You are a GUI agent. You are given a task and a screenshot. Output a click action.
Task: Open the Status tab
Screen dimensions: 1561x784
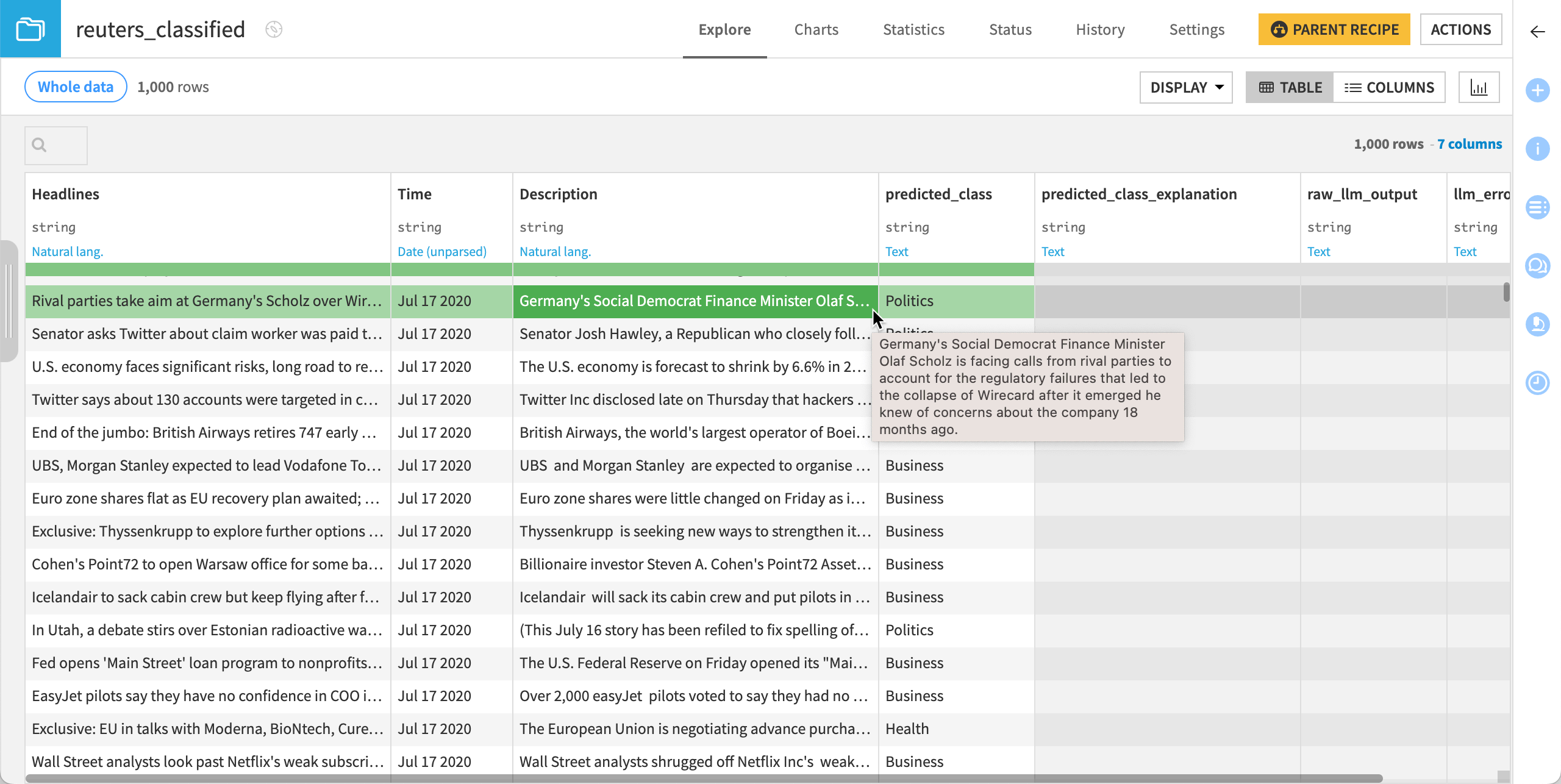point(1010,29)
